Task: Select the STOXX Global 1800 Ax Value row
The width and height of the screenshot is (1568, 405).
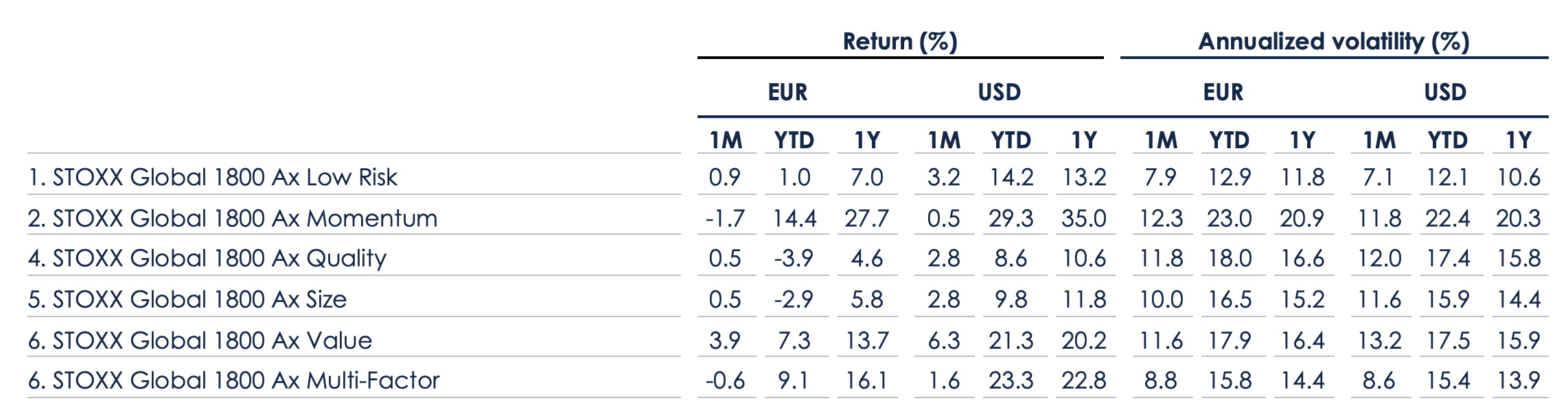Action: [x=200, y=340]
